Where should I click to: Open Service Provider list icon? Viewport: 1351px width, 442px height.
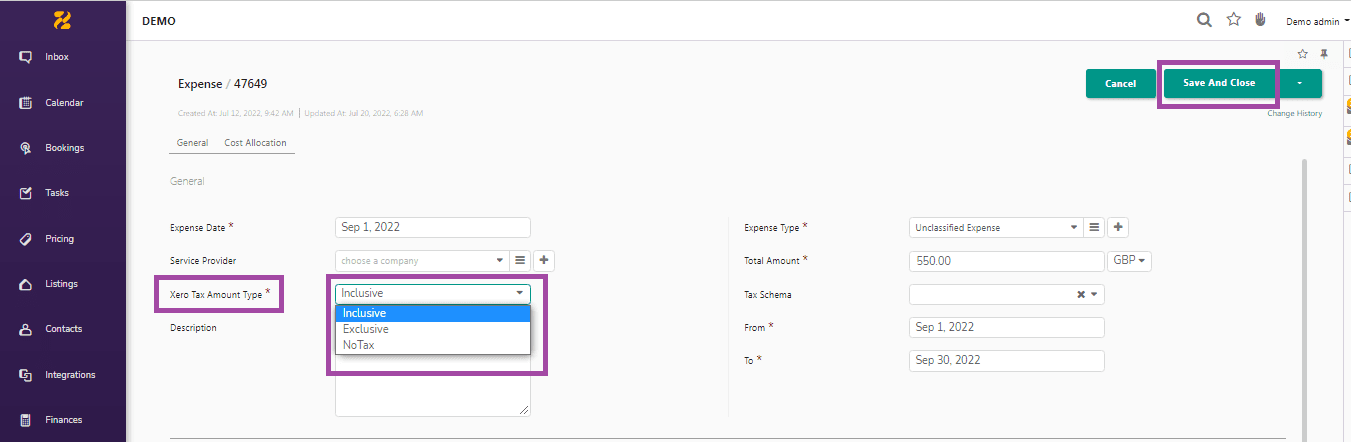520,261
